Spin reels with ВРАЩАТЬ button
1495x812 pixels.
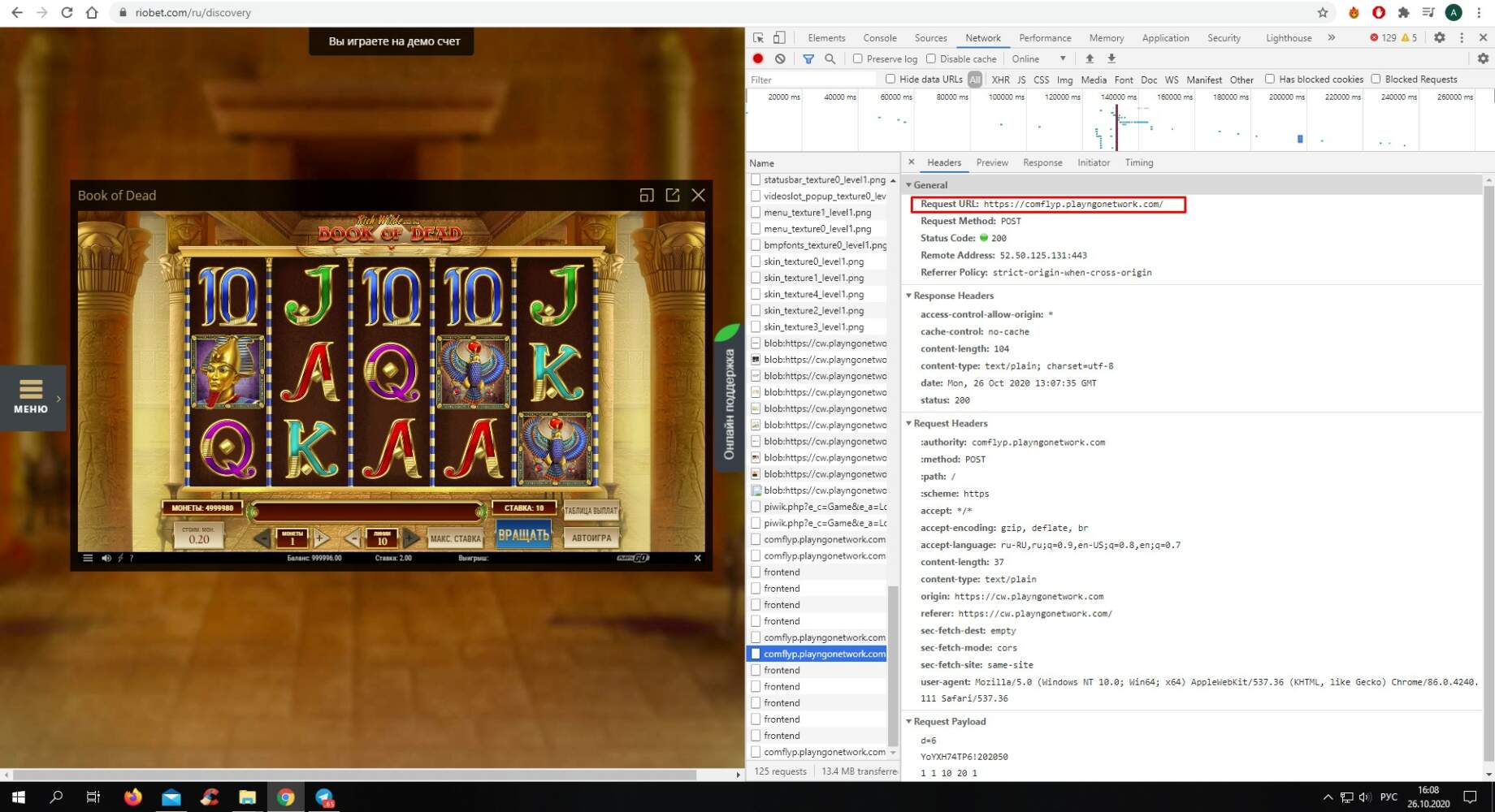(x=523, y=535)
